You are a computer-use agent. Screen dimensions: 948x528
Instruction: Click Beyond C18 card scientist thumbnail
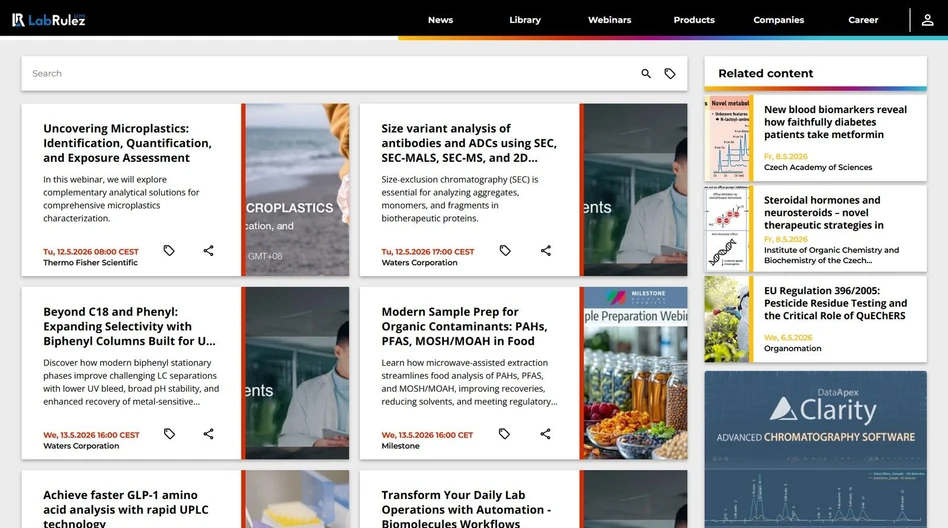tap(296, 373)
